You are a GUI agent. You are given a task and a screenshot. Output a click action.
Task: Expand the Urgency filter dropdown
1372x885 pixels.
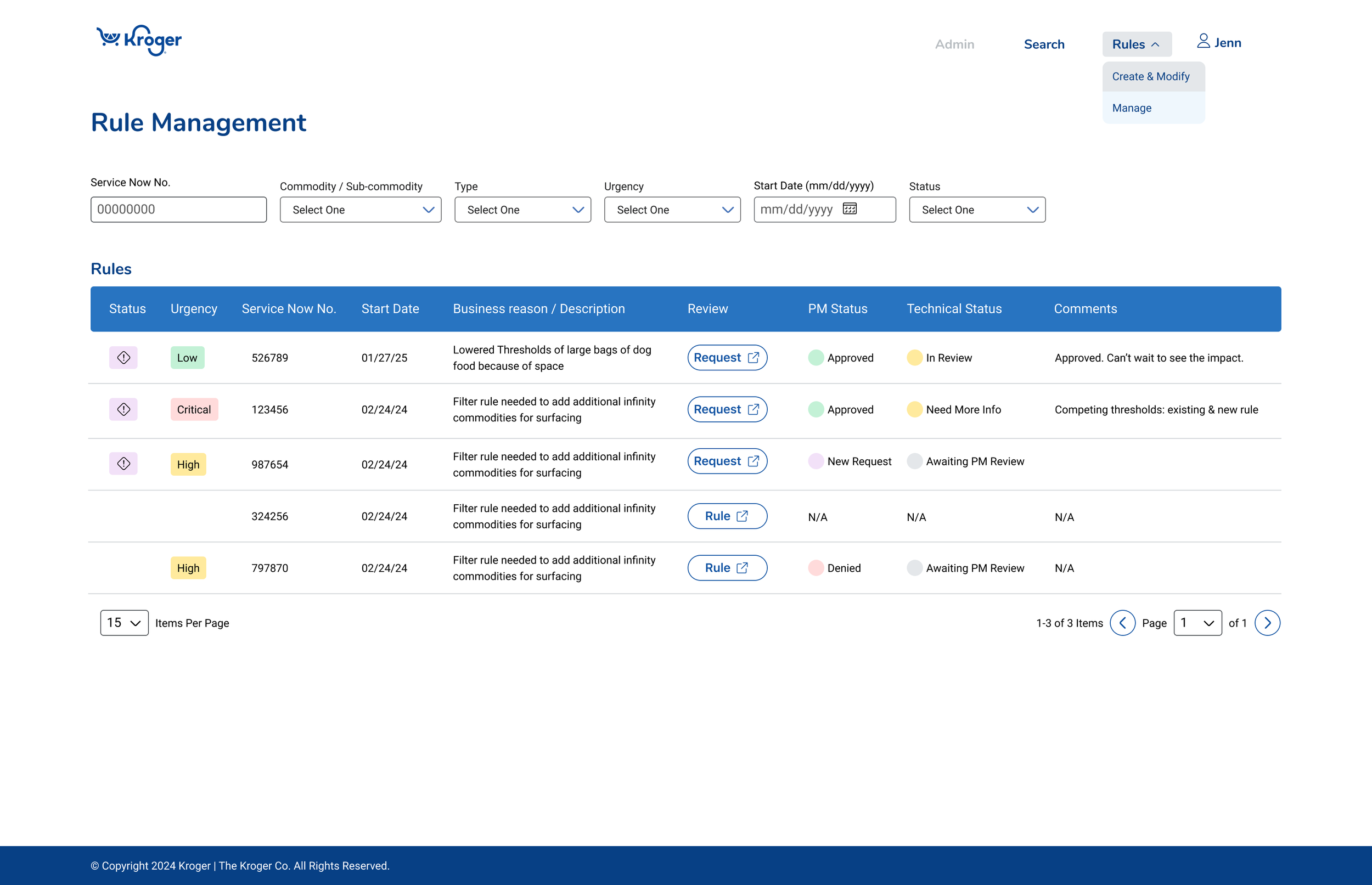(672, 210)
